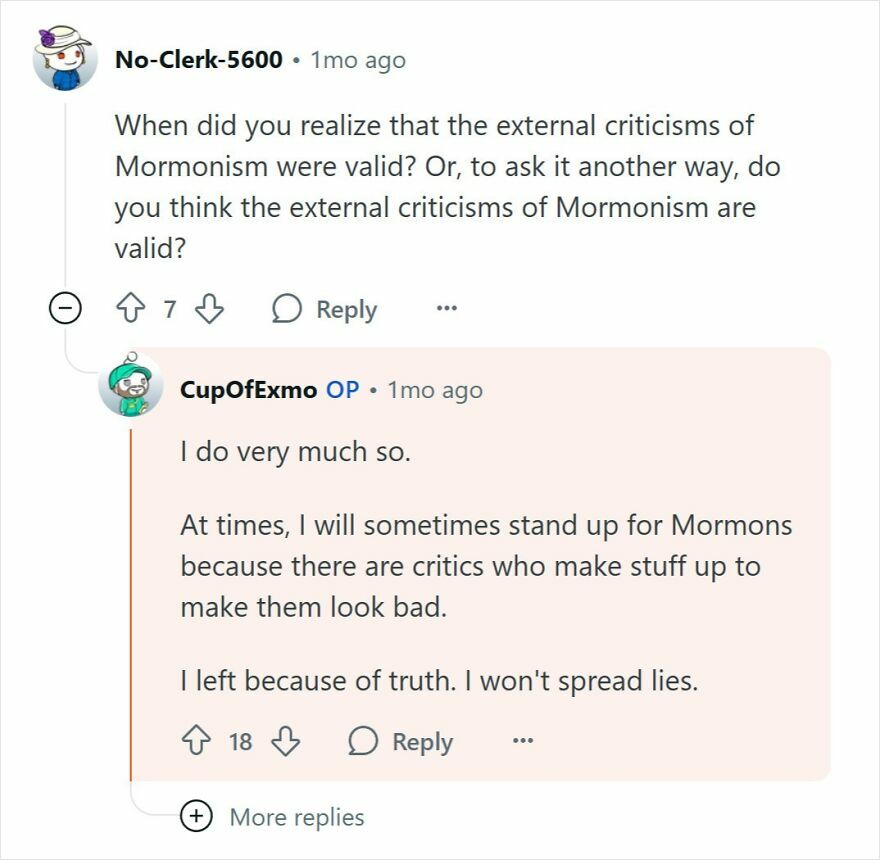The width and height of the screenshot is (880, 860).
Task: Open No-Clerk-5600's profile
Action: 197,59
